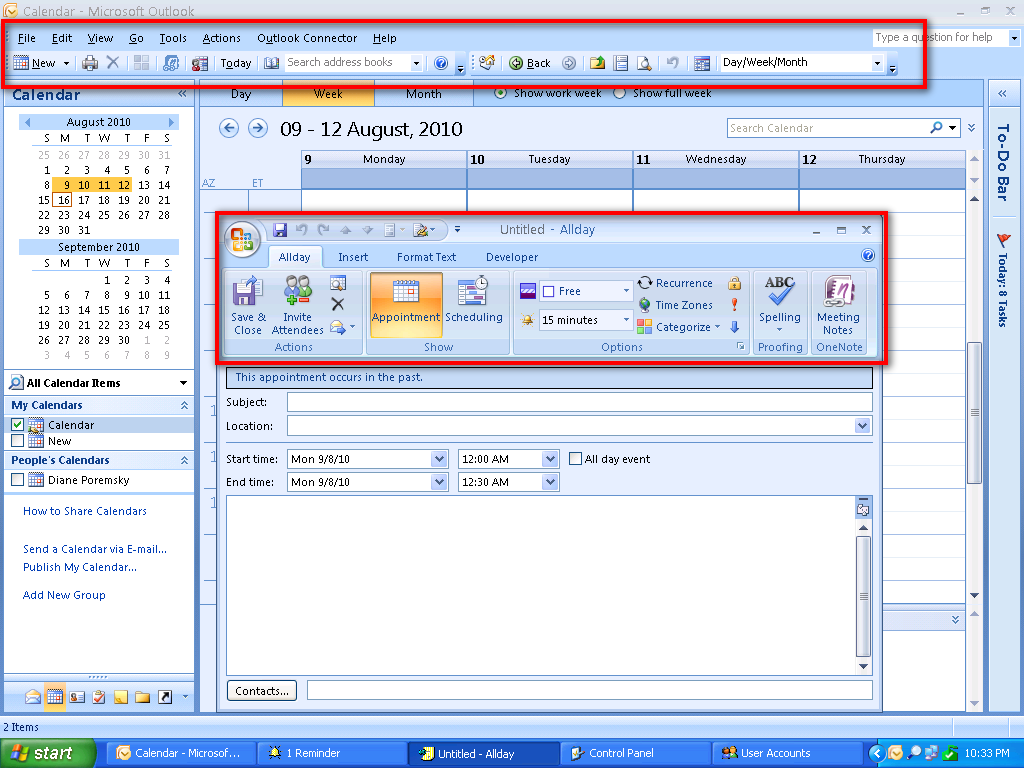The height and width of the screenshot is (768, 1024).
Task: Open the New button dropdown arrow
Action: (x=66, y=63)
